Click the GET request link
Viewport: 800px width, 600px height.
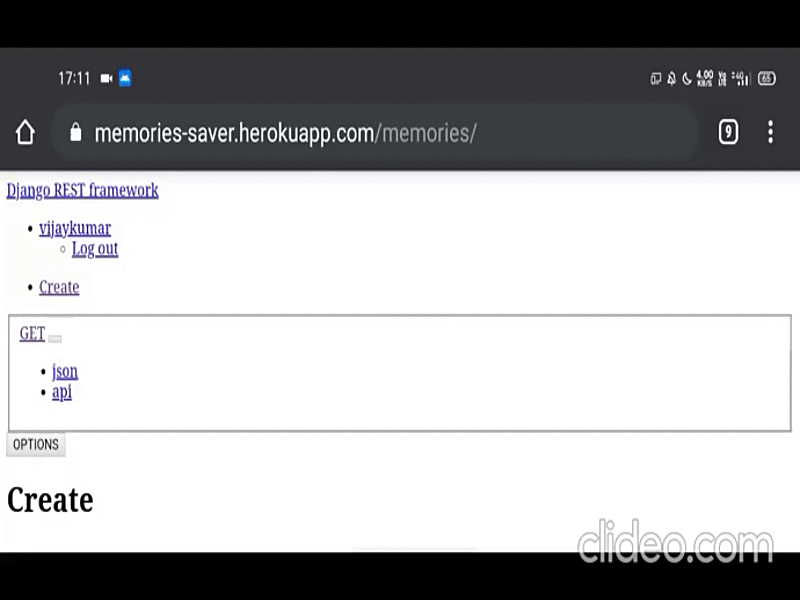32,334
